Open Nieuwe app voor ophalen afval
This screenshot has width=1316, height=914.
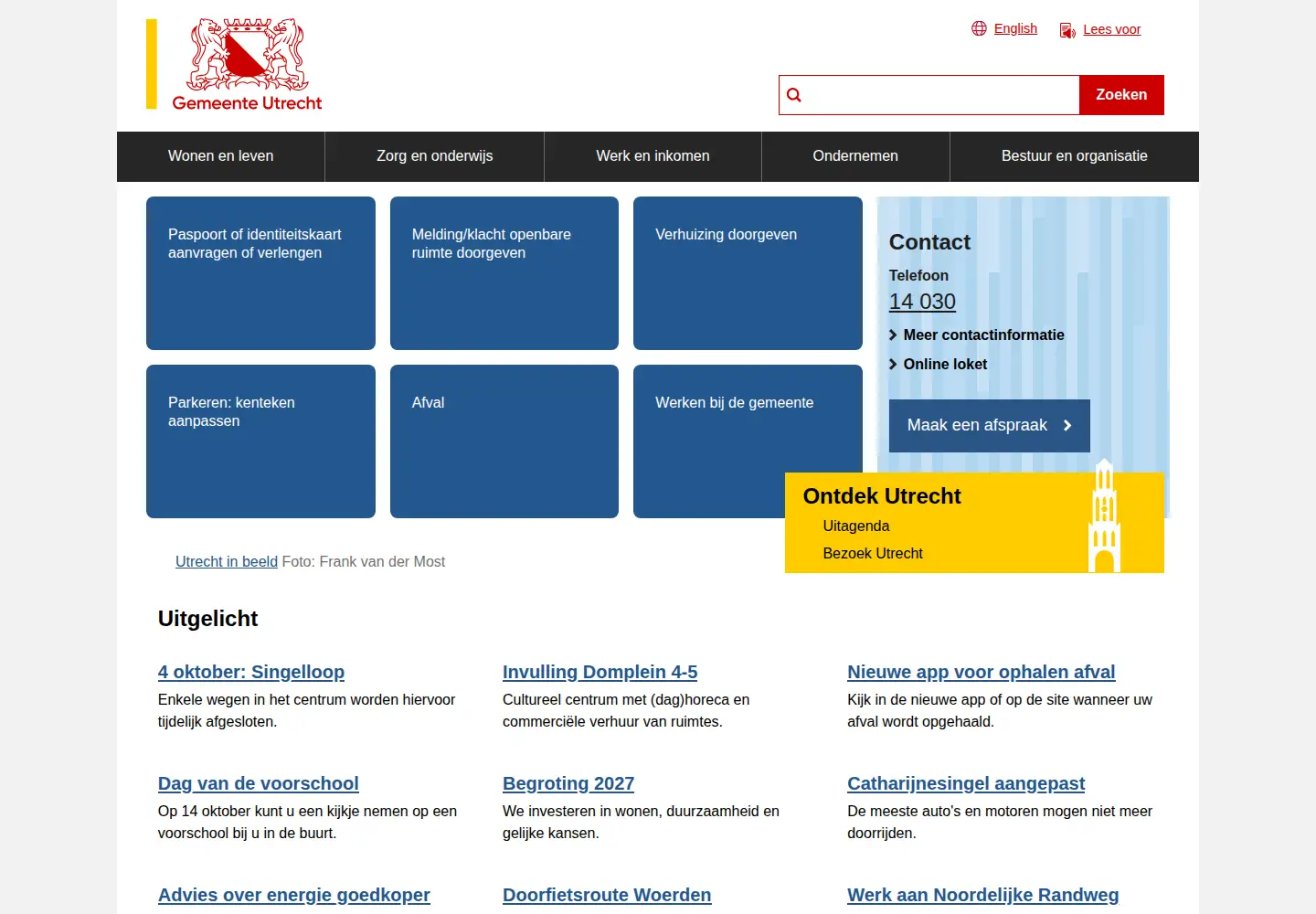pos(982,673)
